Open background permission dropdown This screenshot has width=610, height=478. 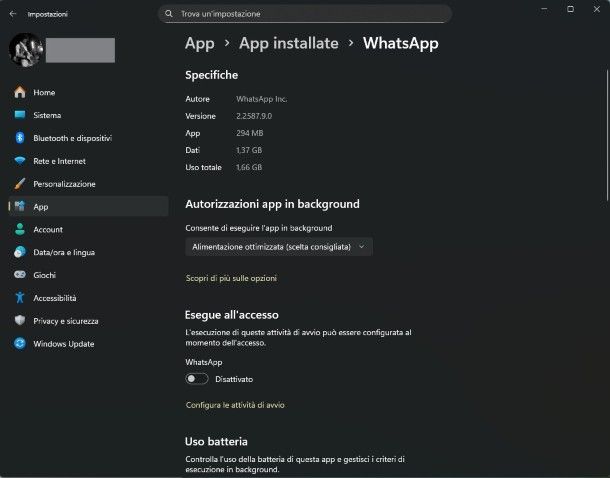pyautogui.click(x=279, y=247)
